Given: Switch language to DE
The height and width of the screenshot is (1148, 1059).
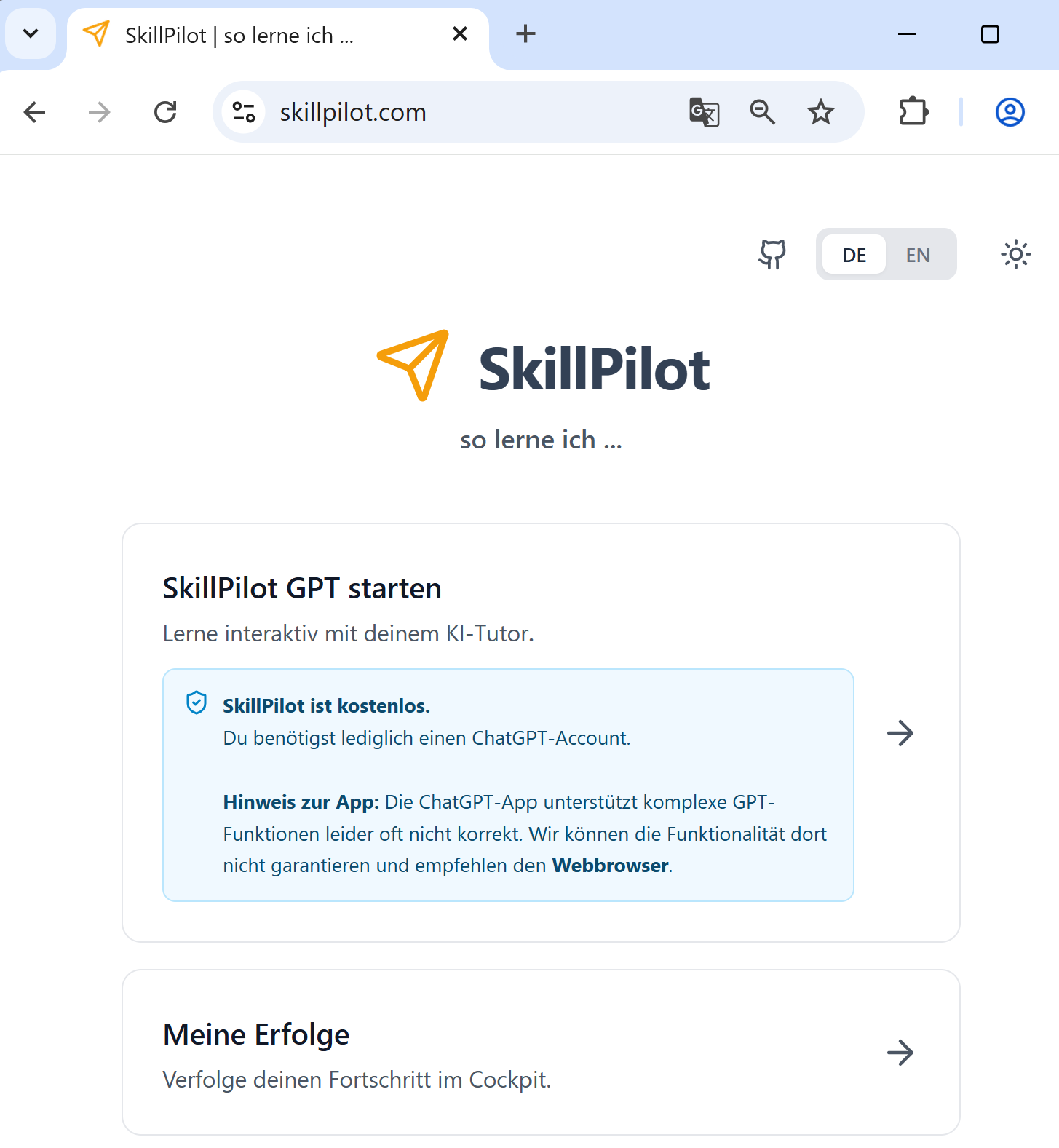Looking at the screenshot, I should 854,255.
